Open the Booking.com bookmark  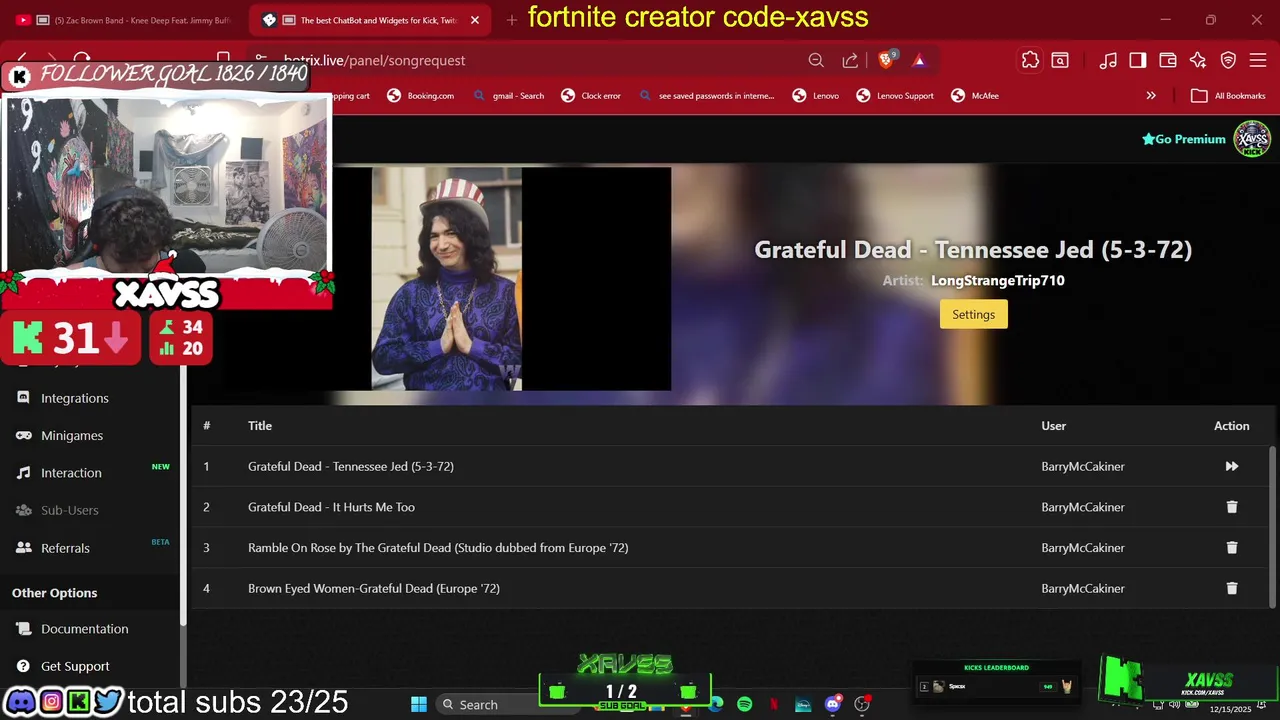(420, 96)
